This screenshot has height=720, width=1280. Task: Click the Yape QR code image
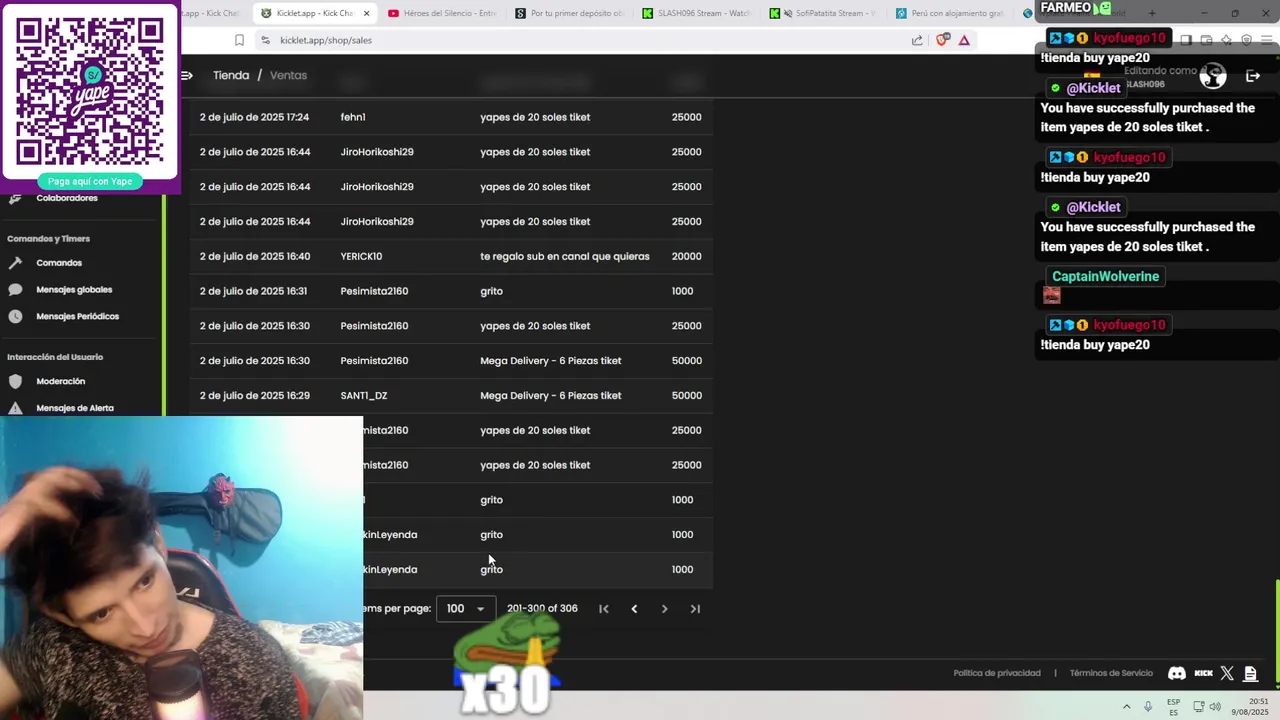[90, 90]
